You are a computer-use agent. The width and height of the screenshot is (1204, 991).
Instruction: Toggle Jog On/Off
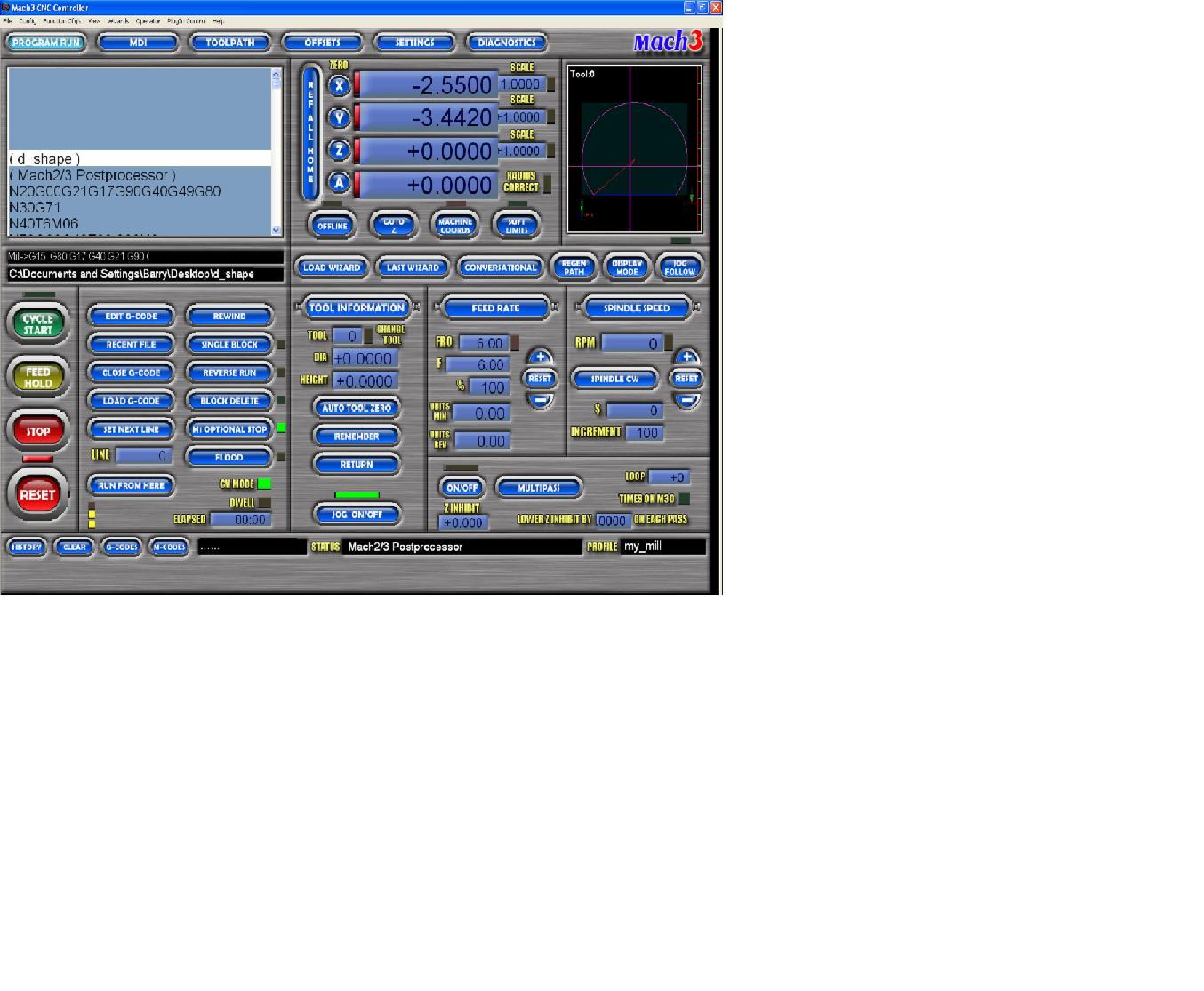coord(357,514)
